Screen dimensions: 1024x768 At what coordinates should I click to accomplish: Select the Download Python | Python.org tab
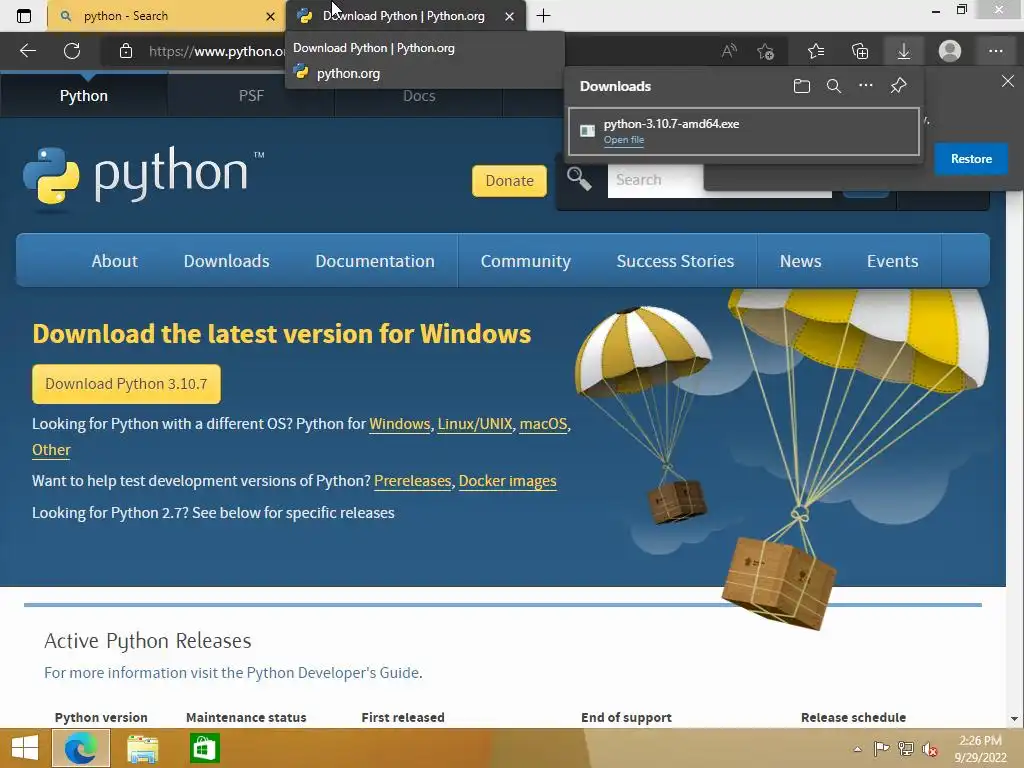(404, 16)
